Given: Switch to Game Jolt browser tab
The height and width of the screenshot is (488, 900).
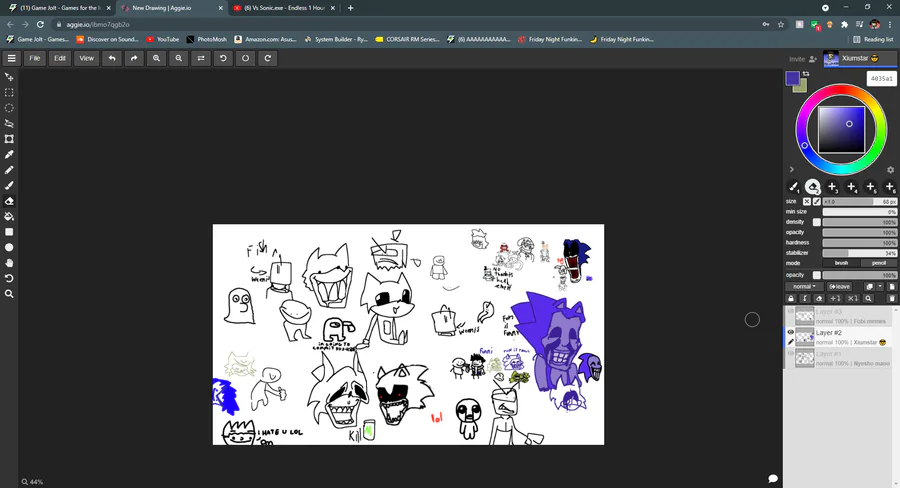Looking at the screenshot, I should pos(60,8).
